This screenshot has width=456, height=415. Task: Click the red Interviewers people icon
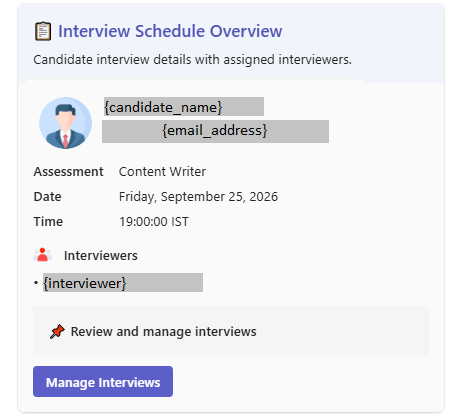pyautogui.click(x=42, y=255)
